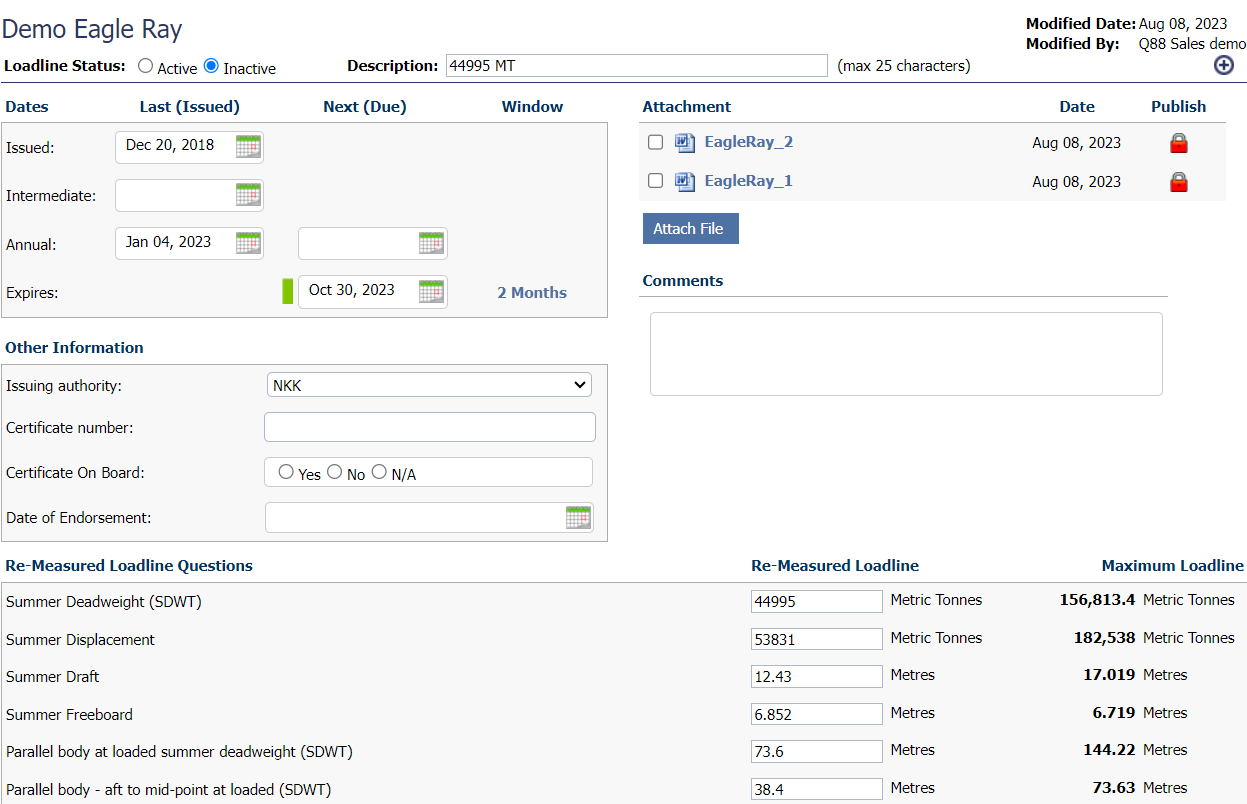
Task: Click red publish lock for EagleRay_1
Action: (1178, 182)
